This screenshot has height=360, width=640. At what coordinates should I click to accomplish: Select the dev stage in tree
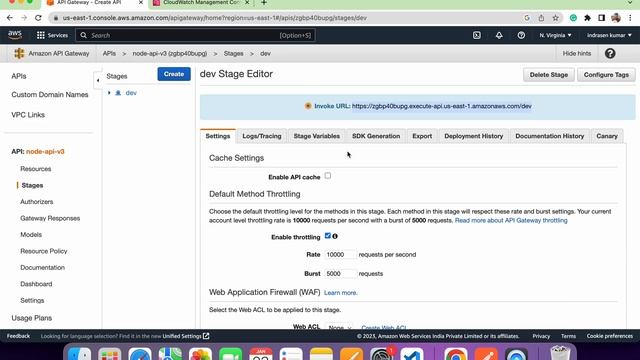(131, 93)
